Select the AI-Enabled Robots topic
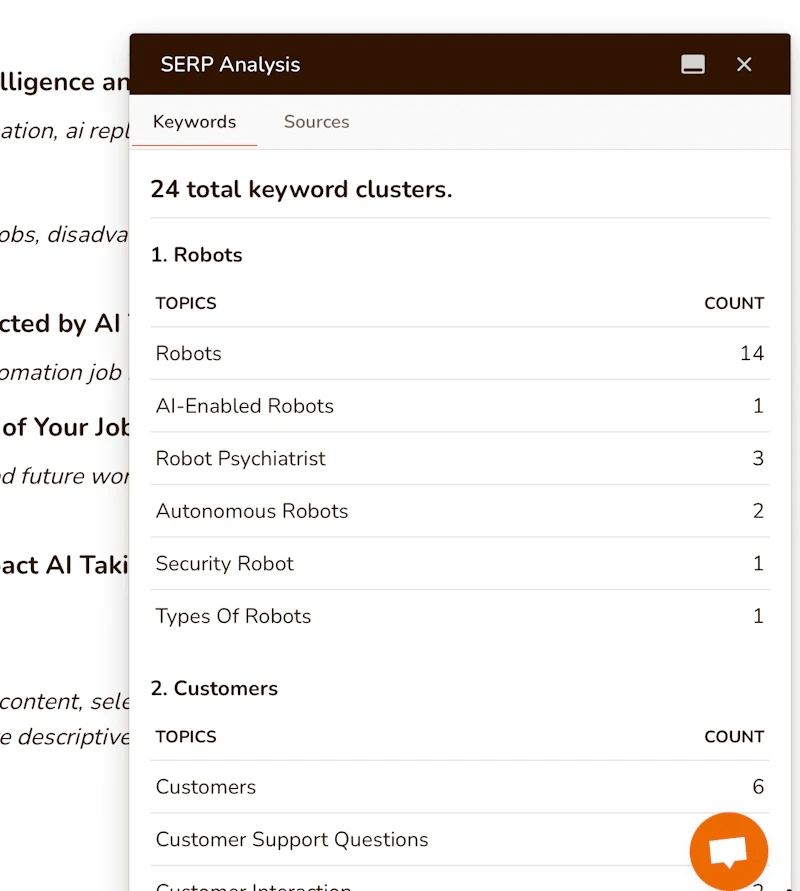This screenshot has height=891, width=800. click(245, 406)
